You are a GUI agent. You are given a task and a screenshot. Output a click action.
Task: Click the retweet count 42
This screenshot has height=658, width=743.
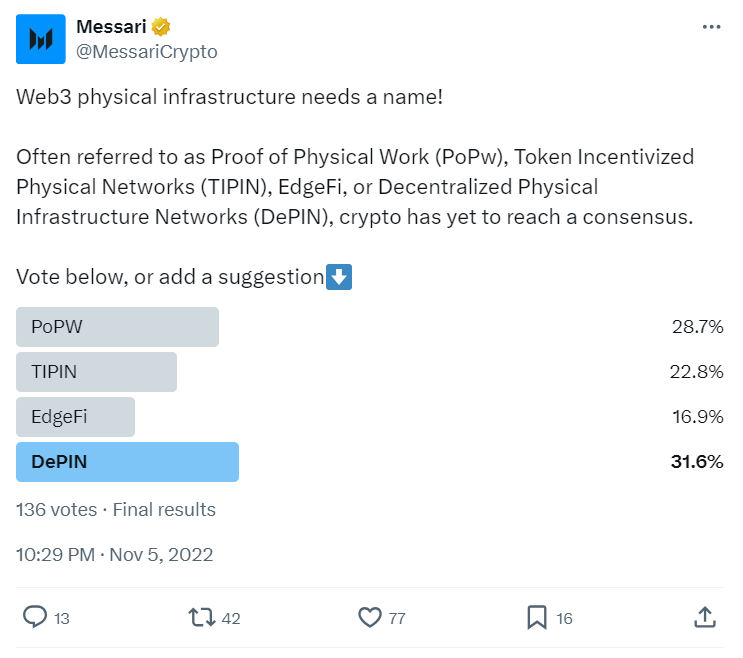[231, 619]
